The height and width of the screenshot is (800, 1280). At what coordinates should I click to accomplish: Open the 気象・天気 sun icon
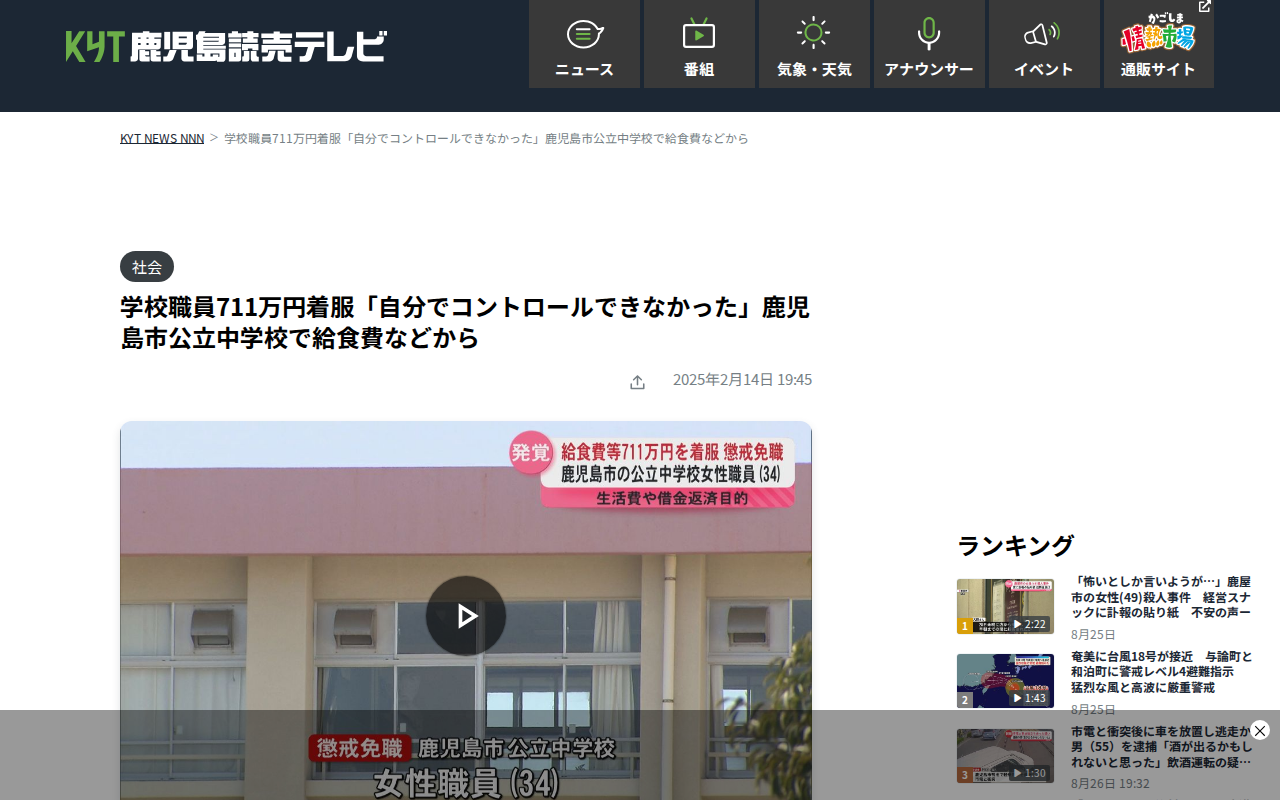814,44
